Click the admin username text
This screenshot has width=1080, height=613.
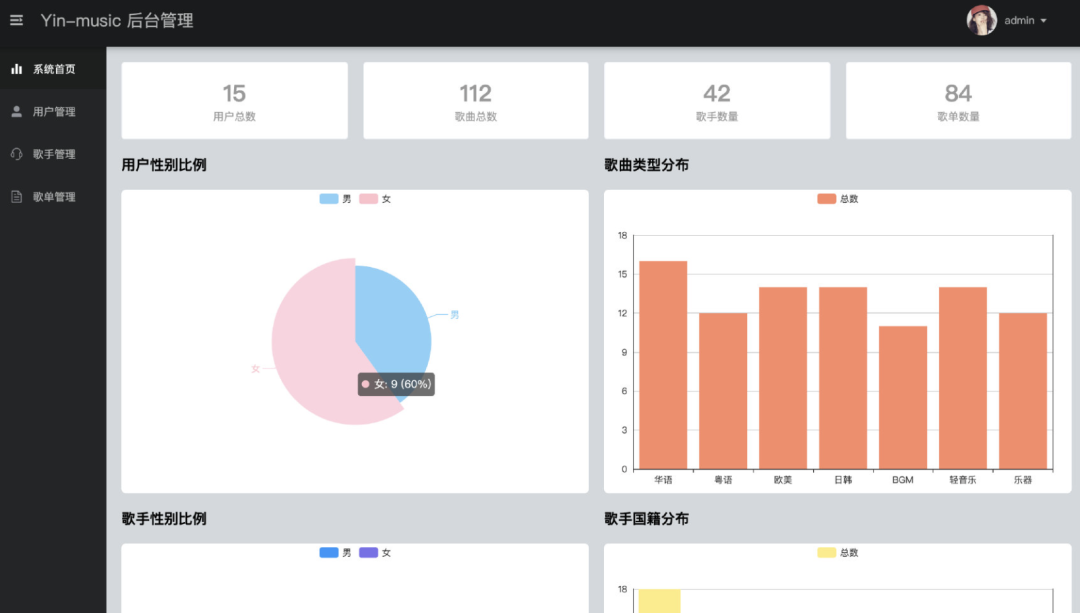coord(1019,21)
